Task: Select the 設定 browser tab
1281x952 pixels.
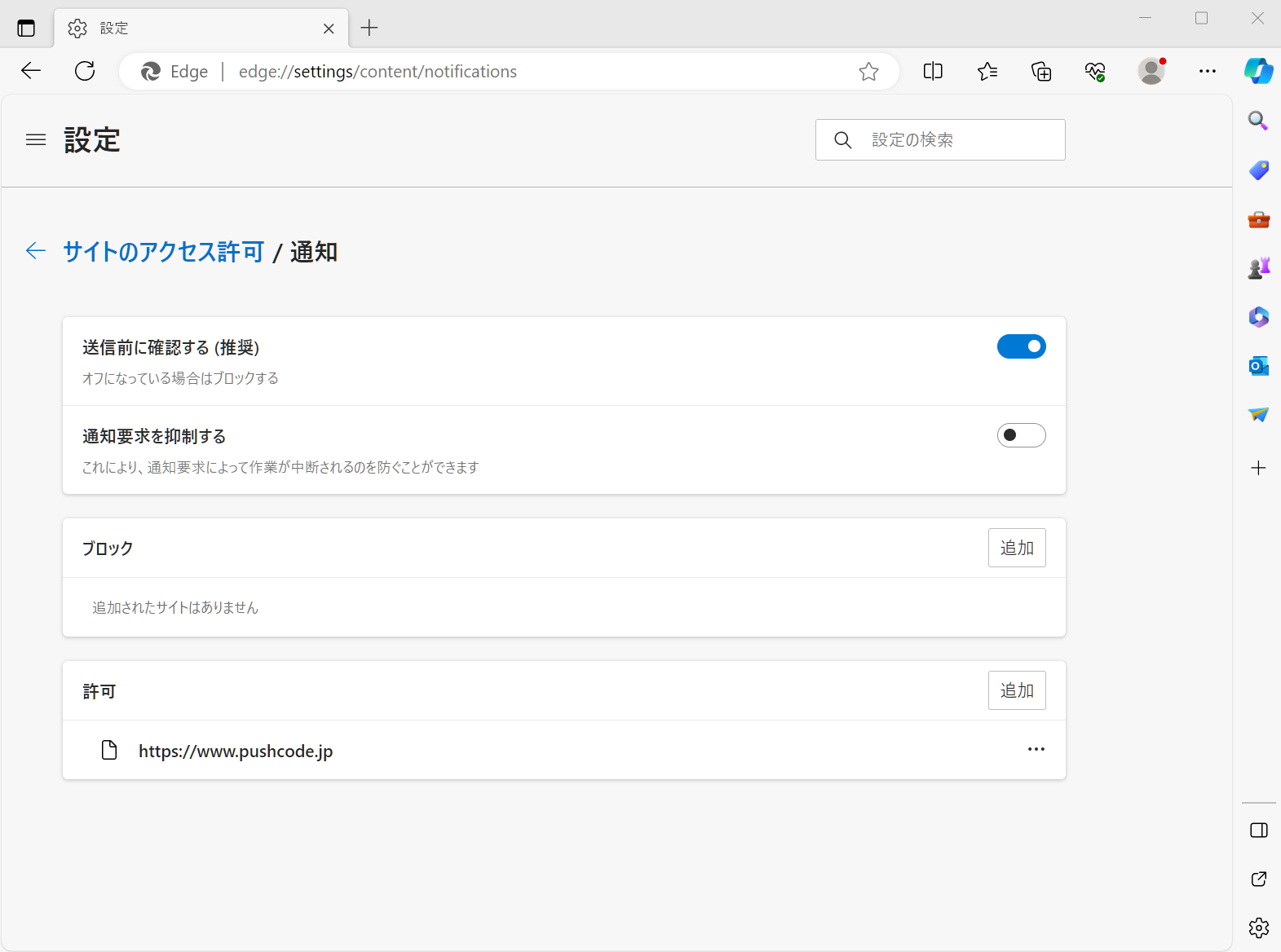Action: 201,29
